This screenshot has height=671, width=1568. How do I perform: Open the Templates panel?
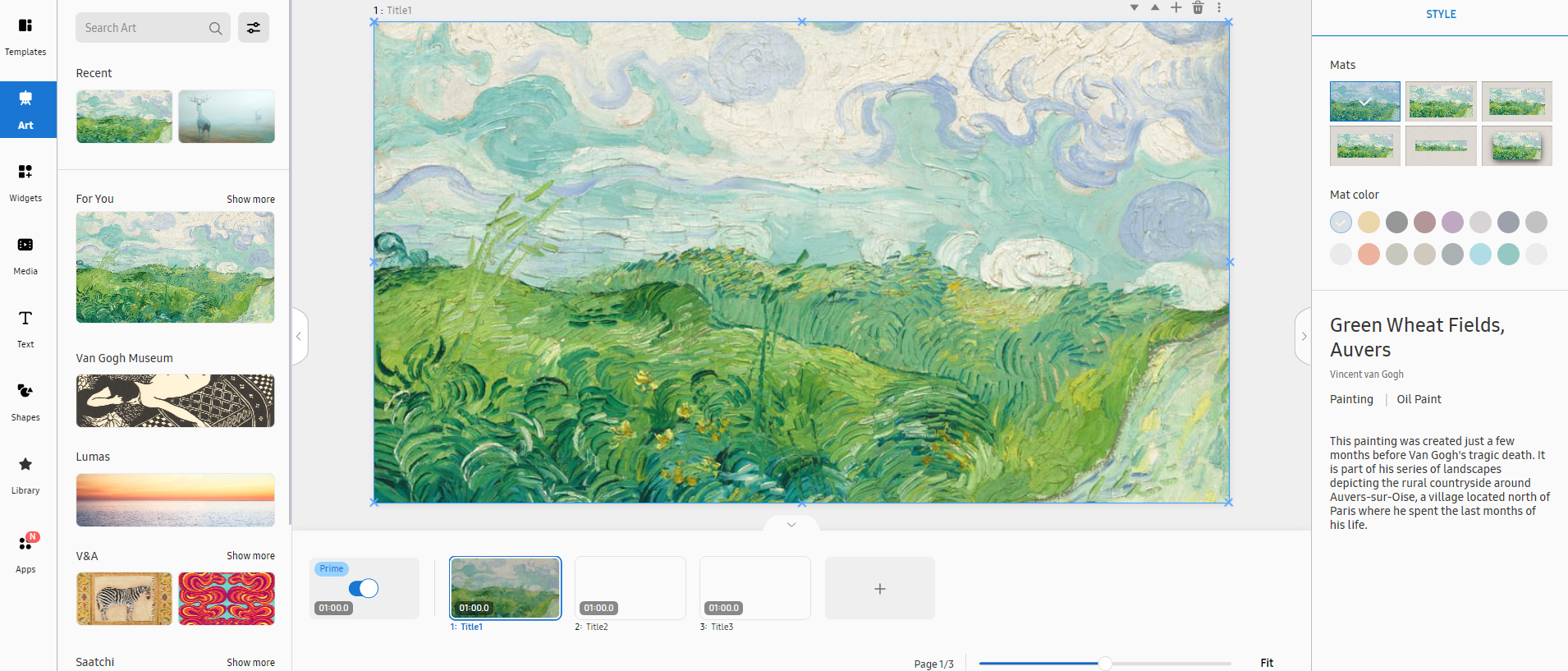(25, 36)
